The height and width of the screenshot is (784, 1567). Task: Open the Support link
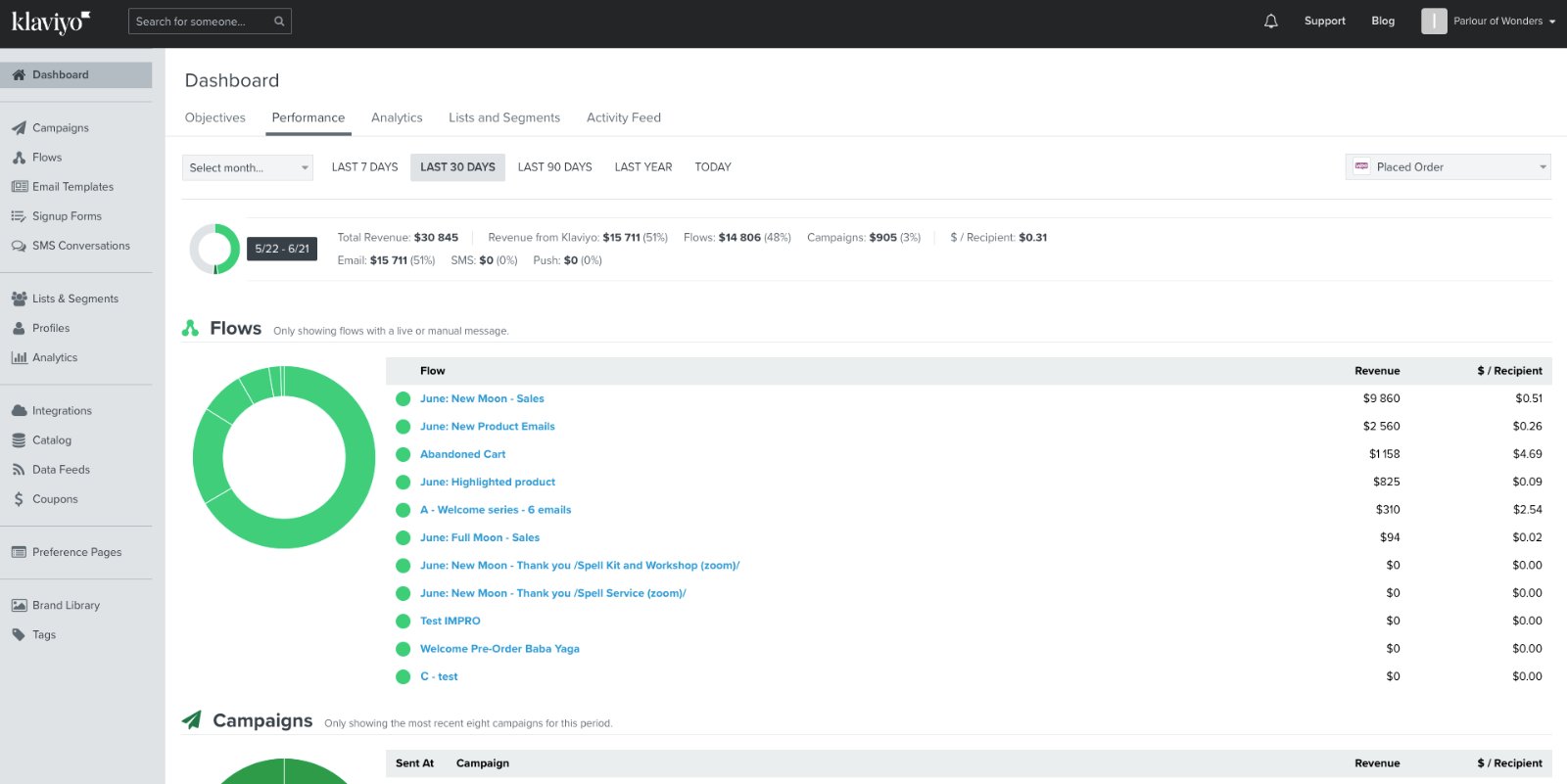(1325, 22)
